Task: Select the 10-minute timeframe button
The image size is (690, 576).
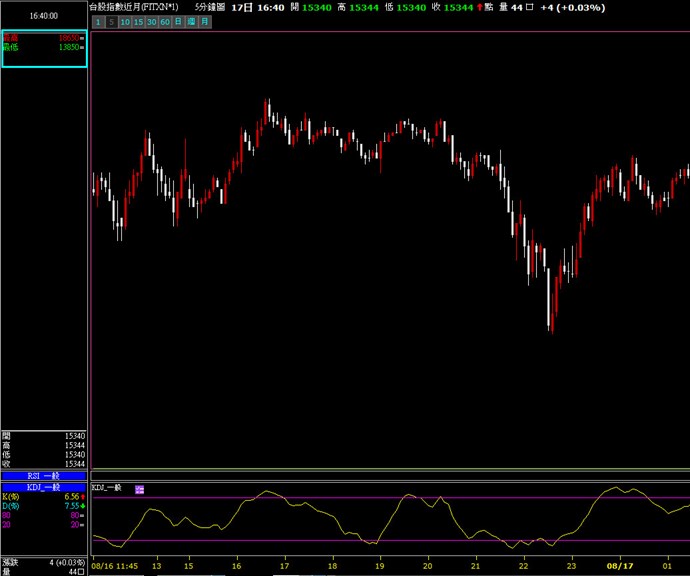Action: point(125,21)
